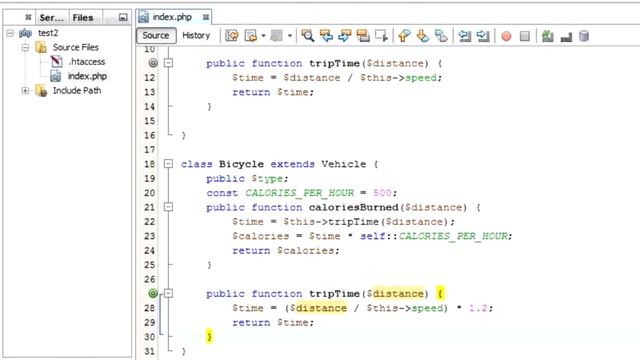Viewport: 640px width, 360px height.
Task: Click line number 23 in the gutter
Action: pyautogui.click(x=149, y=236)
